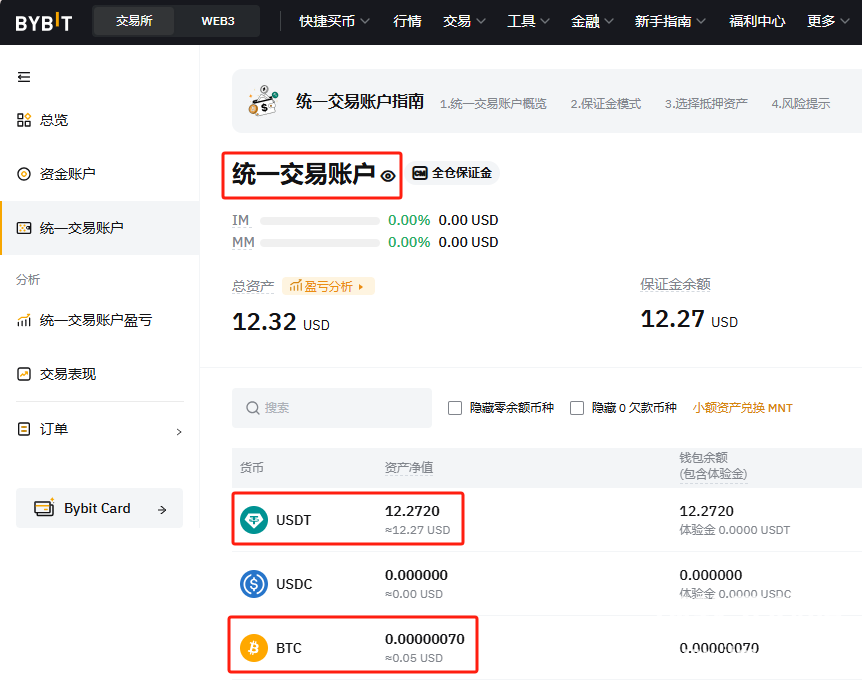
Task: Toggle balance visibility with the eye icon
Action: (388, 176)
